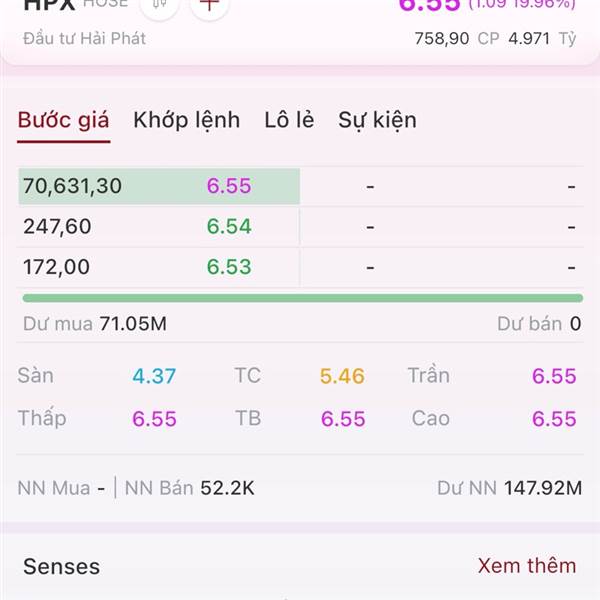Screen dimensions: 600x600
Task: Open the Senses section heading
Action: [62, 566]
